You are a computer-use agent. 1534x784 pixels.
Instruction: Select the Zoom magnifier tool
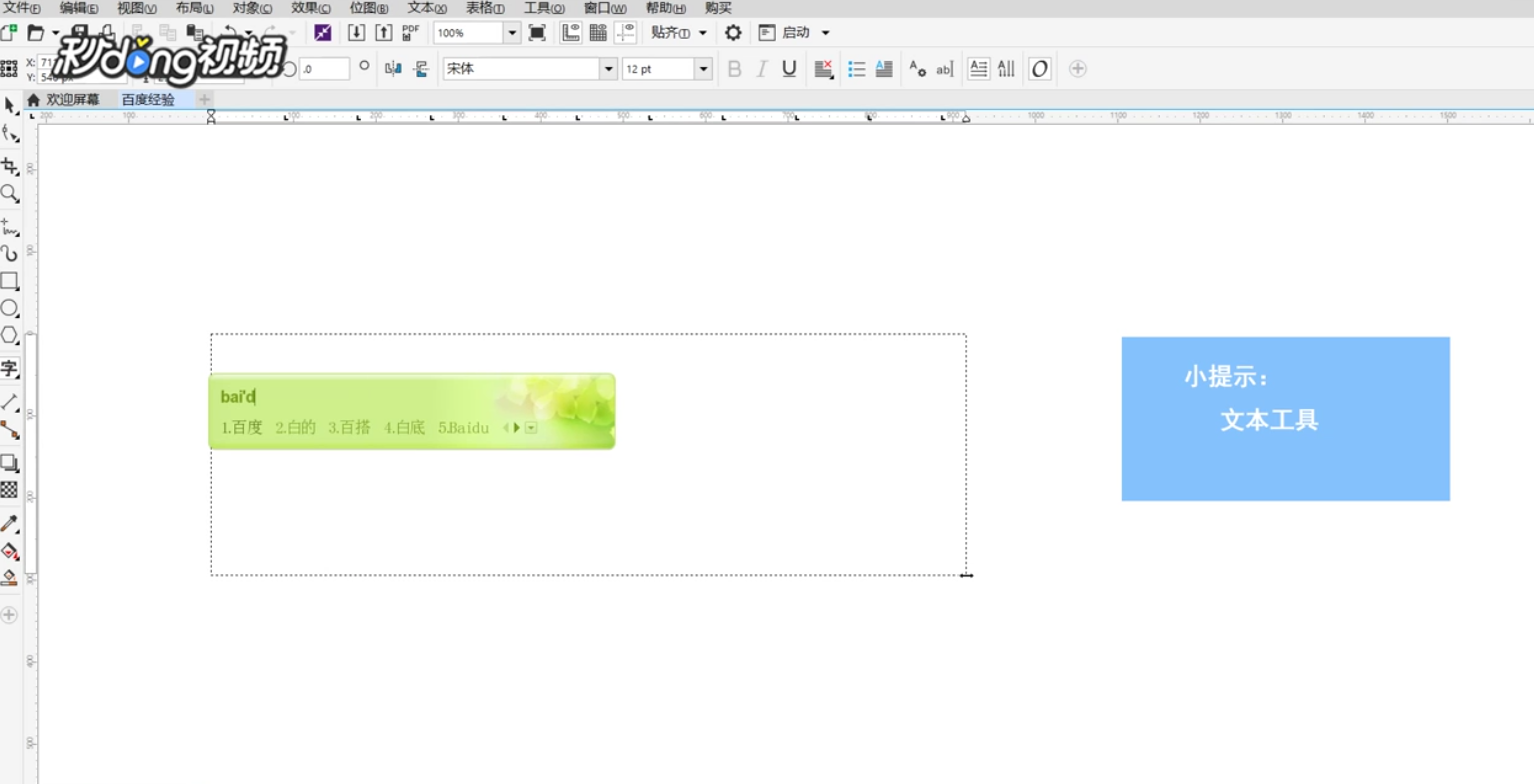click(x=10, y=192)
